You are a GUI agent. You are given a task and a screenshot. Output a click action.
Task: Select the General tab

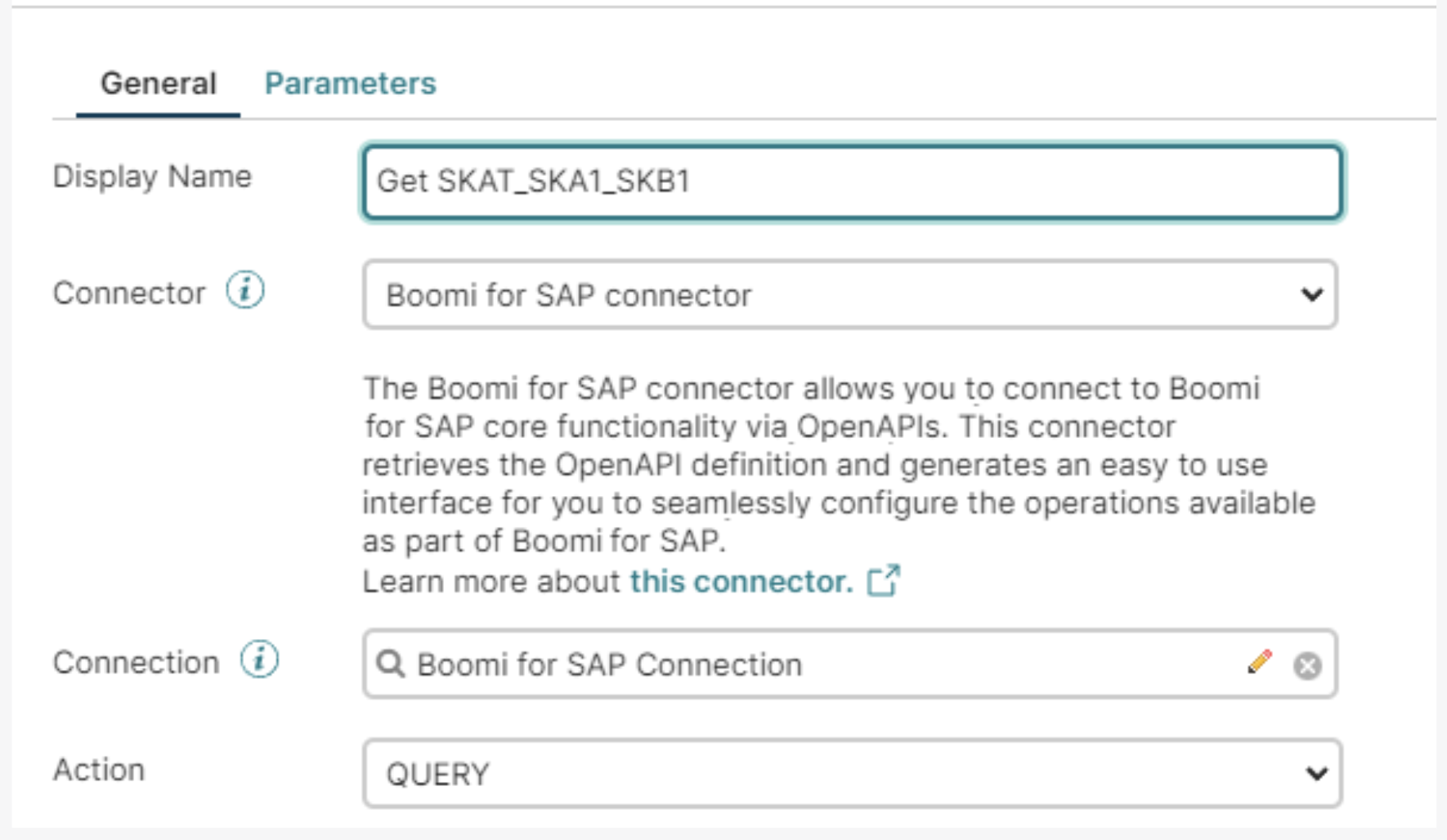[x=158, y=83]
